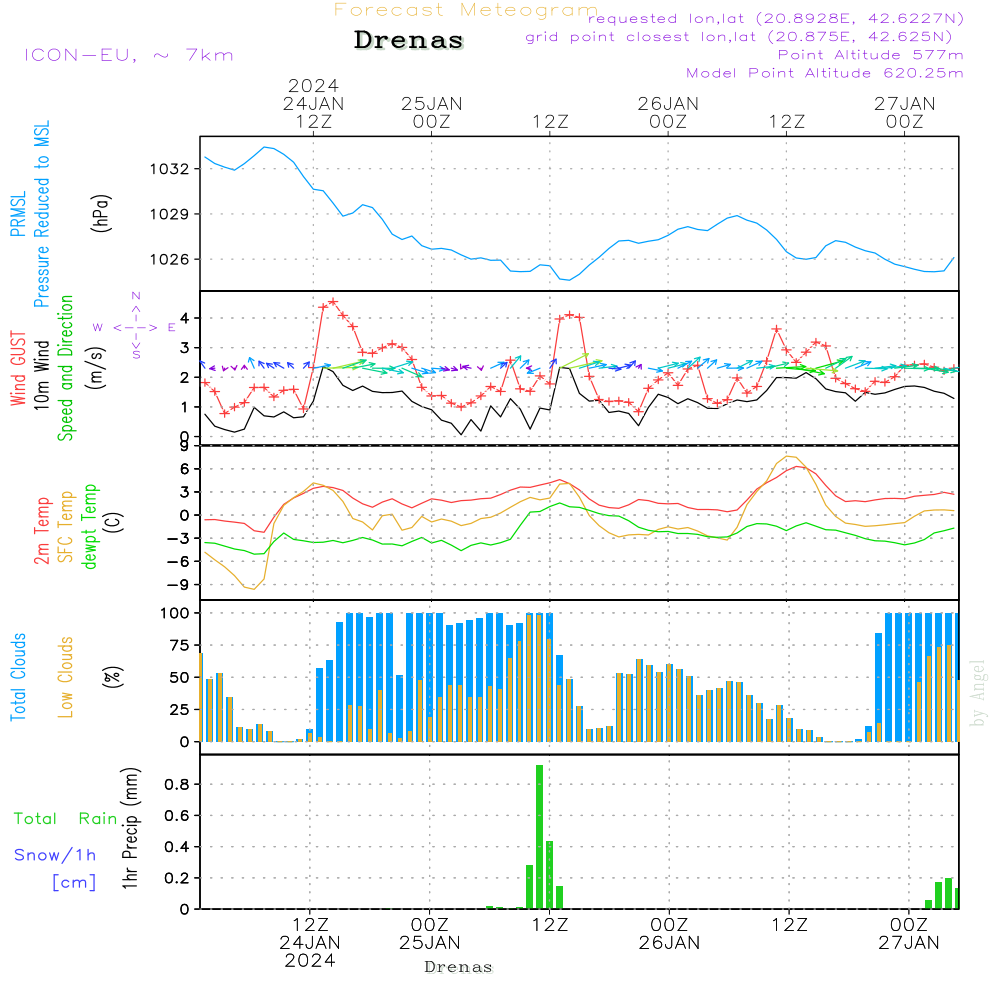This screenshot has width=1000, height=1000.
Task: Click the −9 temperature tick value
Action: (x=179, y=585)
